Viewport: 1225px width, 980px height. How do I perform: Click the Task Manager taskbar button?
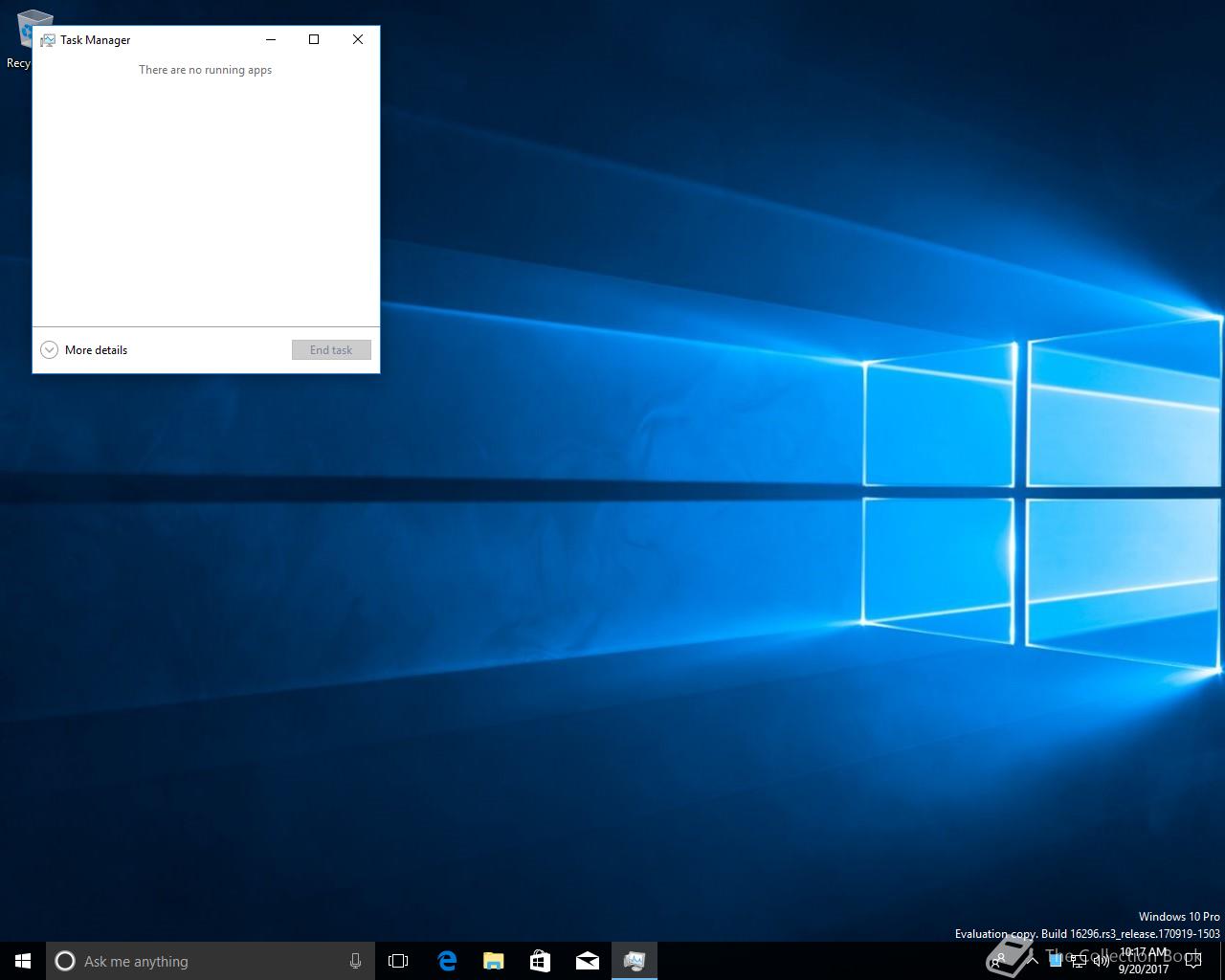click(635, 961)
